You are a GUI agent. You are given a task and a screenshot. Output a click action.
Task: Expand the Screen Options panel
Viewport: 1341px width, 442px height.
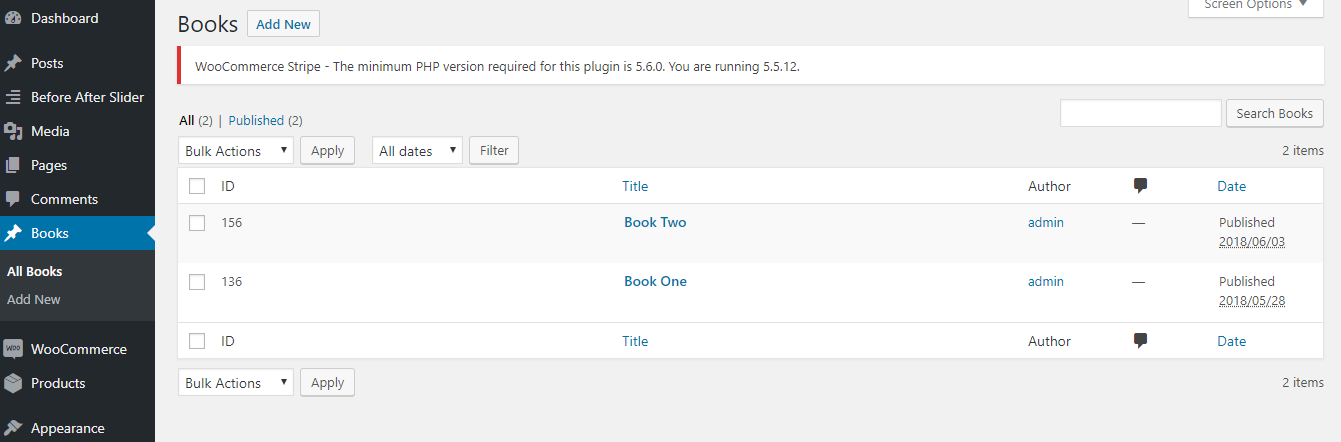[x=1255, y=6]
